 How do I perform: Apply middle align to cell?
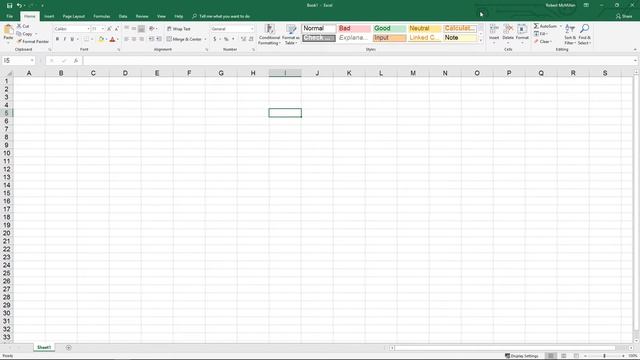(134, 29)
